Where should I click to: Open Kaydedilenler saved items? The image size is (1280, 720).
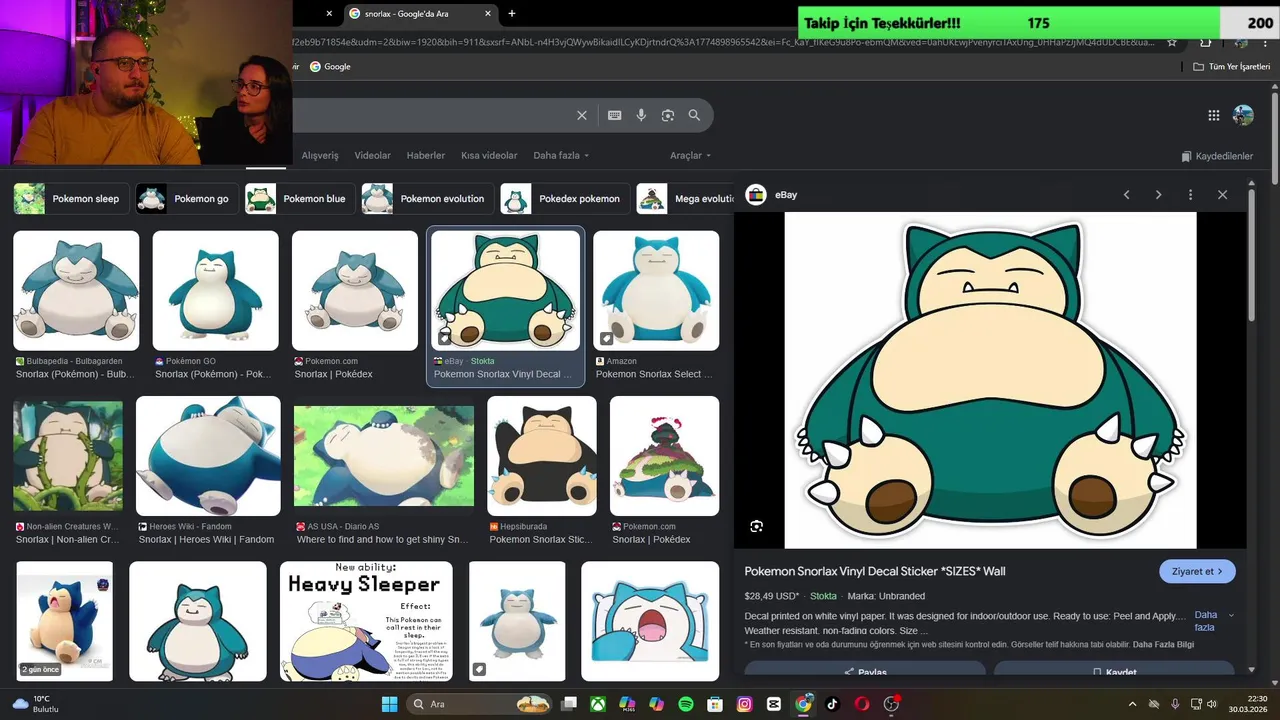(1217, 156)
